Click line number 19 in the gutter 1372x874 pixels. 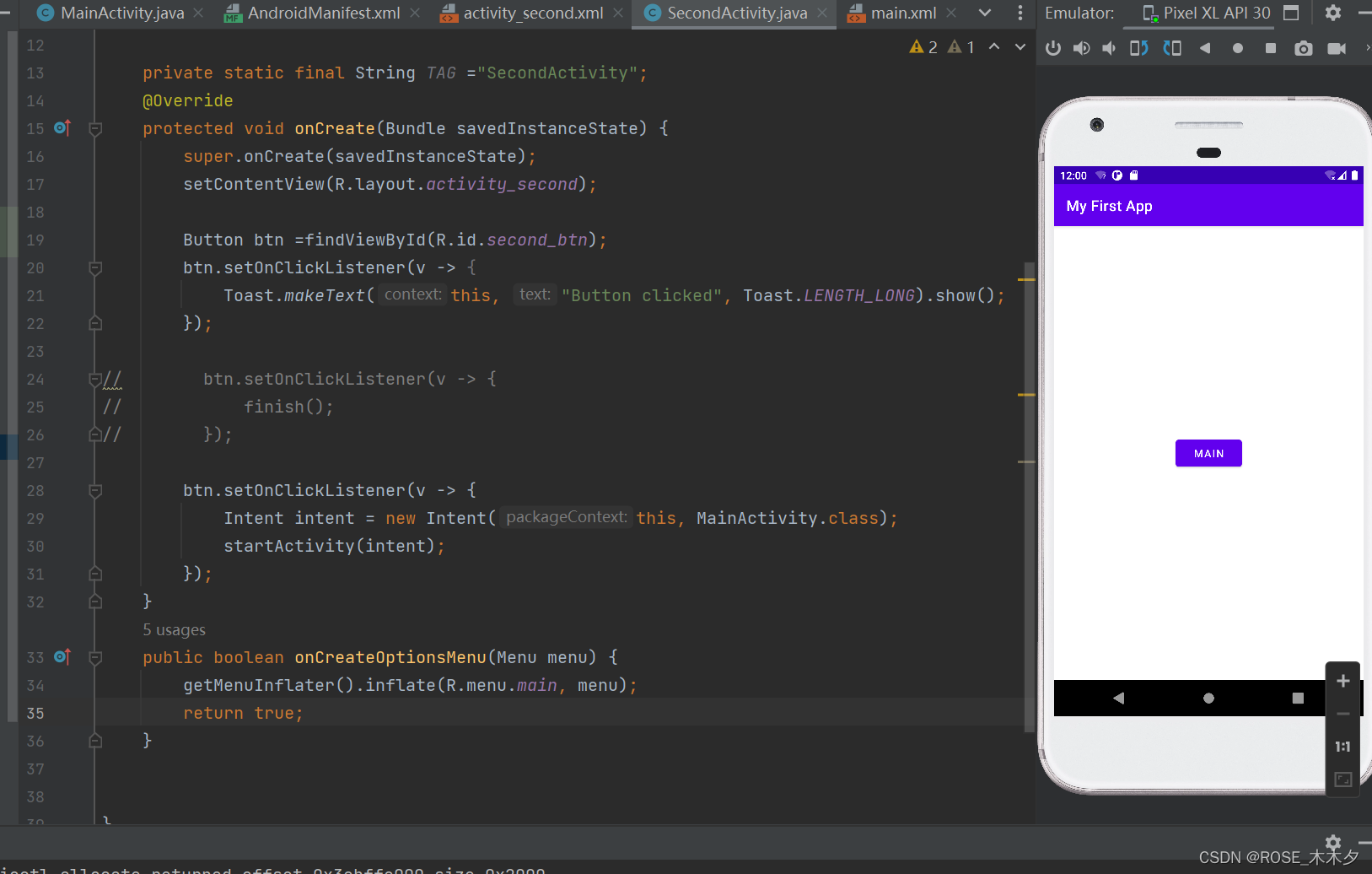35,240
